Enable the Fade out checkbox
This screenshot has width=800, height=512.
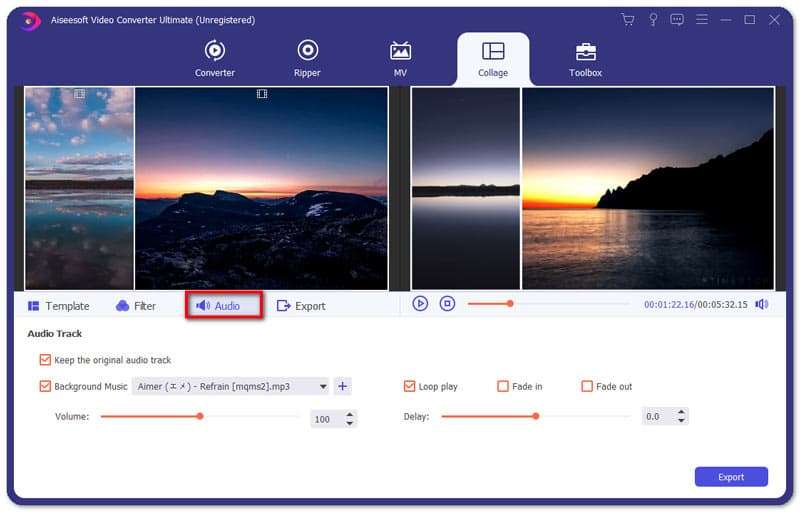click(x=587, y=386)
